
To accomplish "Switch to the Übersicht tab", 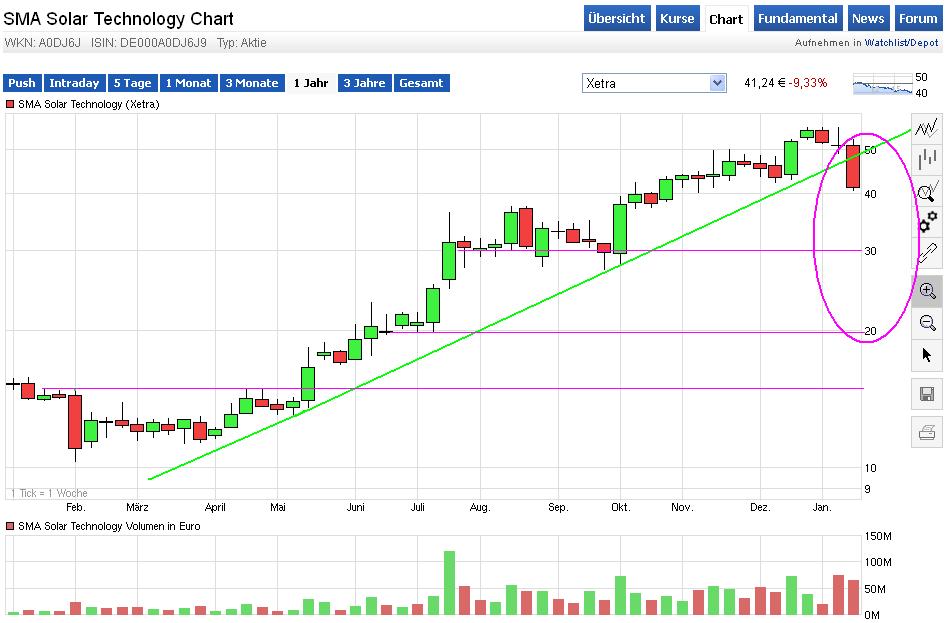I will 617,18.
